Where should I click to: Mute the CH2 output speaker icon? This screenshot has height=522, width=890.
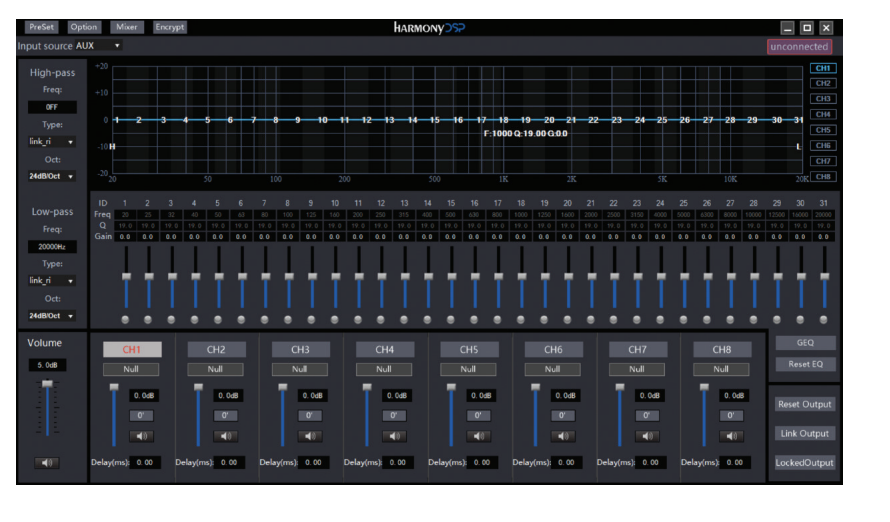click(226, 436)
